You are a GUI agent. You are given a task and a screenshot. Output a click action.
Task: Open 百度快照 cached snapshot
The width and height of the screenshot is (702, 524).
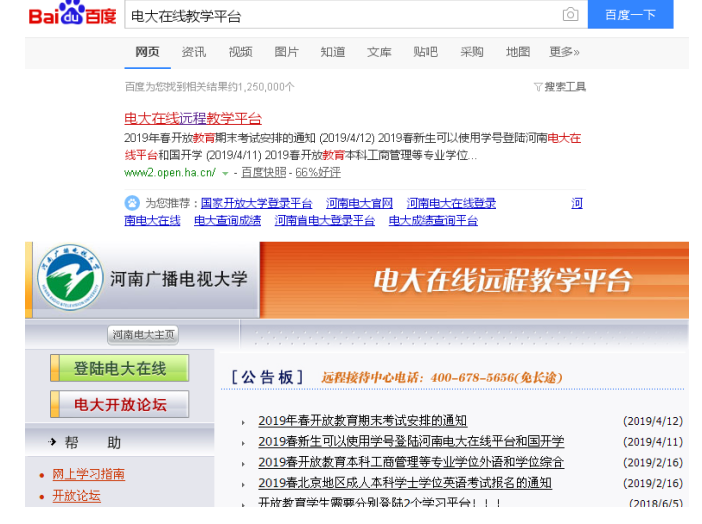(263, 172)
